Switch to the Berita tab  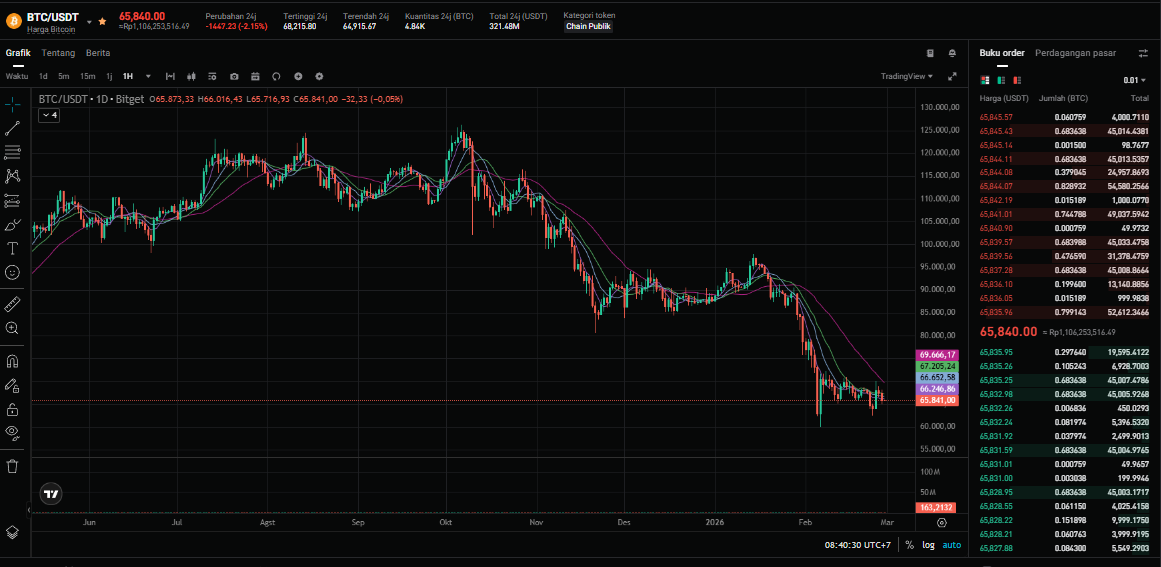(x=98, y=53)
